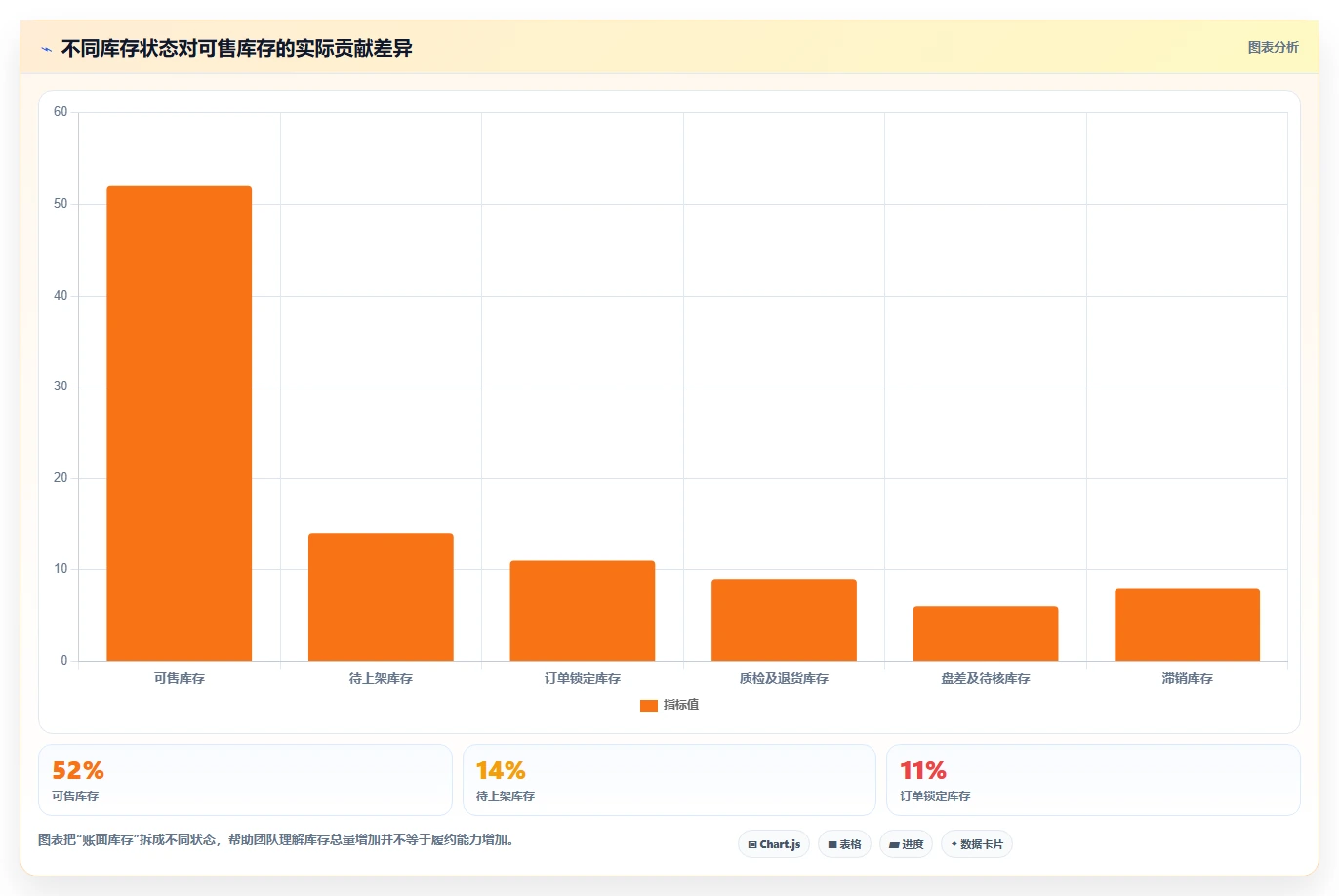
Task: Click the 质检及退货库存 x-axis label
Action: point(784,678)
